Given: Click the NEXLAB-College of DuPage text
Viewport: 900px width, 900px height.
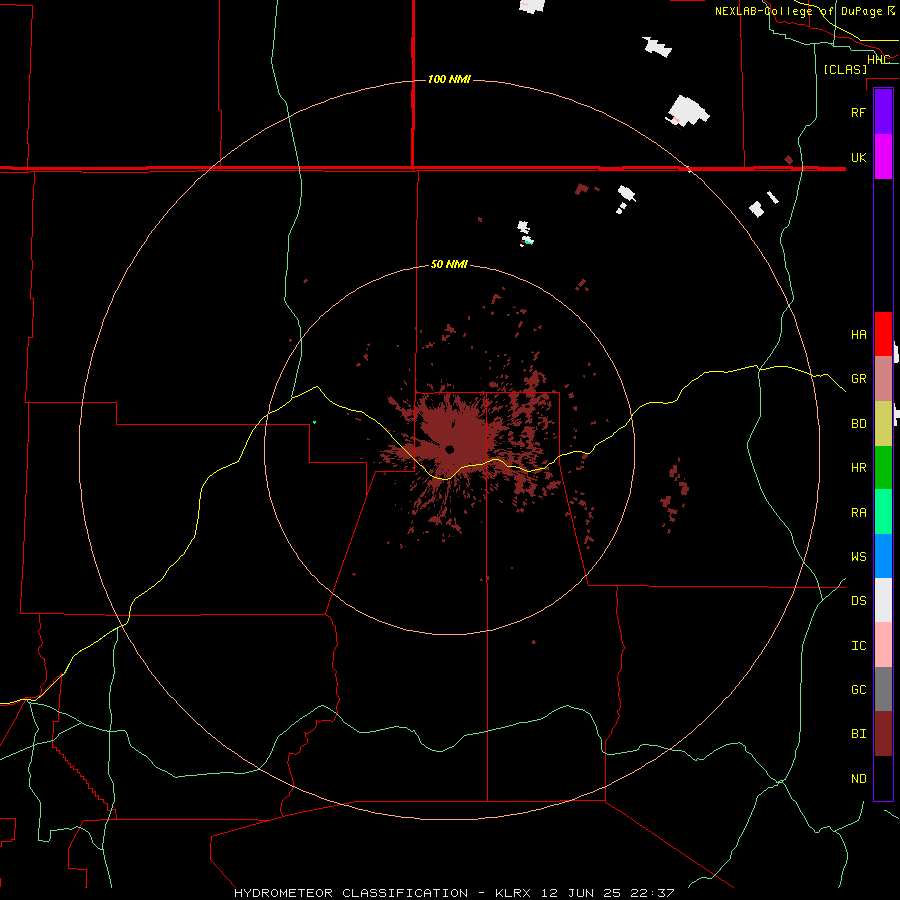Looking at the screenshot, I should tap(798, 11).
